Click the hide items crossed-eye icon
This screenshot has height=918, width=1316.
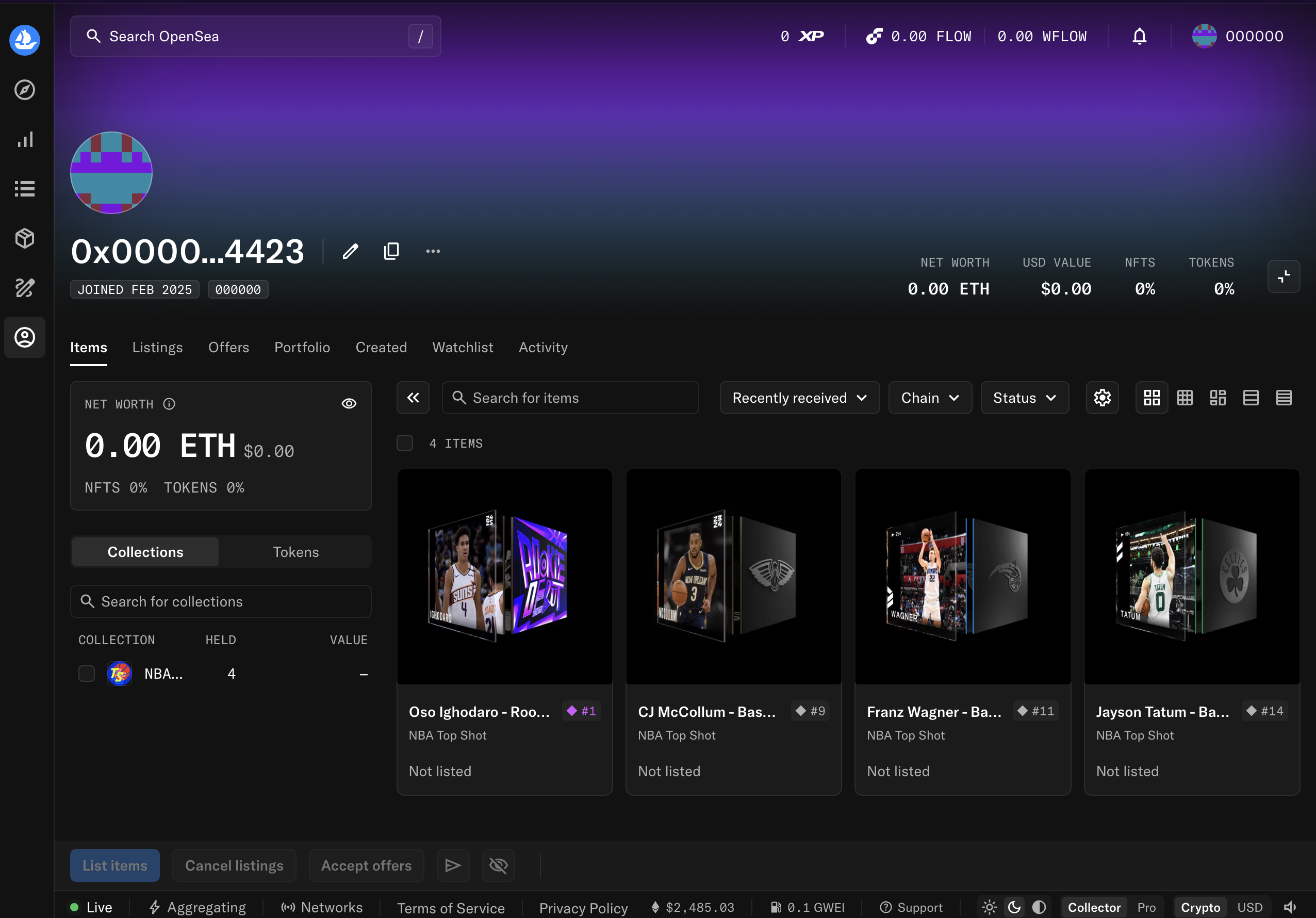pos(498,865)
